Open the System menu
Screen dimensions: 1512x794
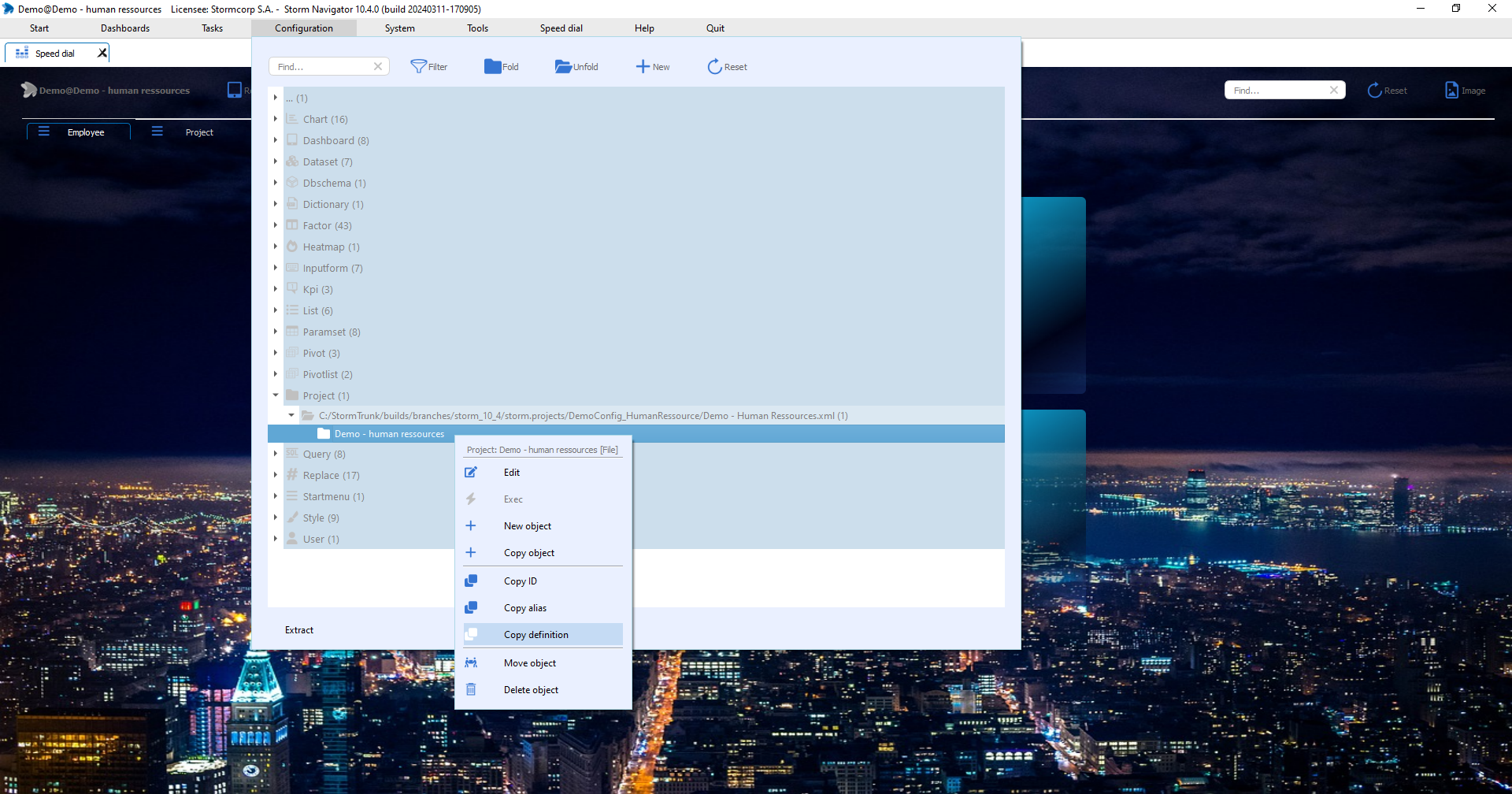(x=399, y=28)
